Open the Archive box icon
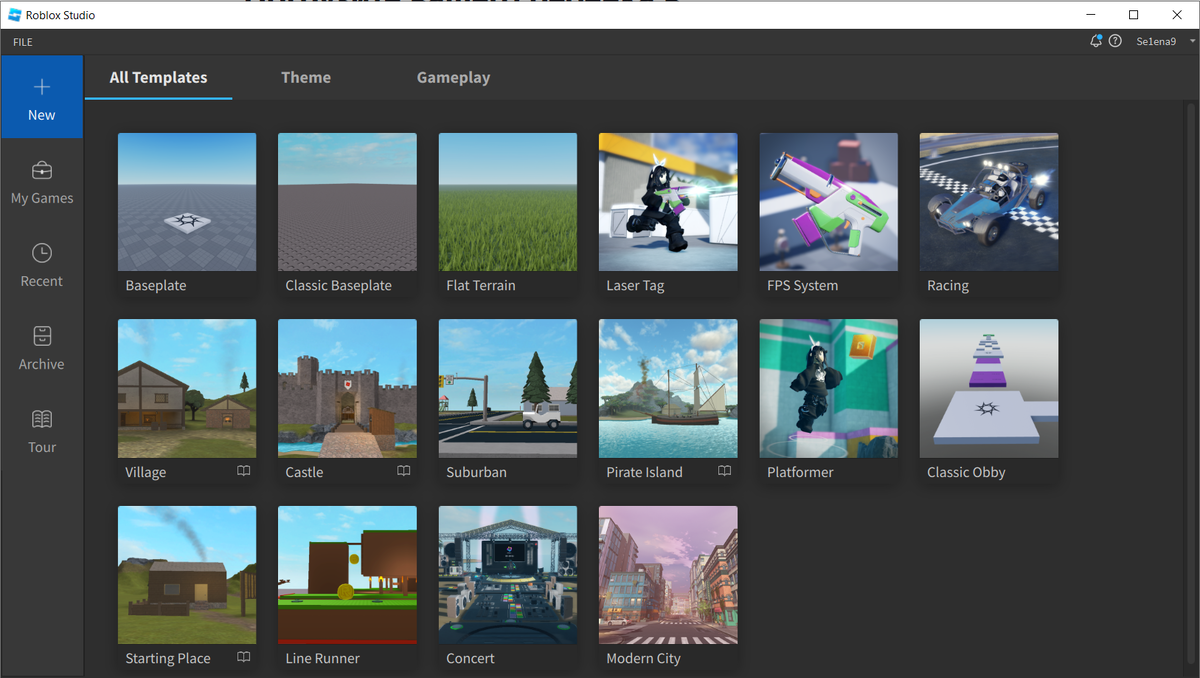 pyautogui.click(x=42, y=336)
